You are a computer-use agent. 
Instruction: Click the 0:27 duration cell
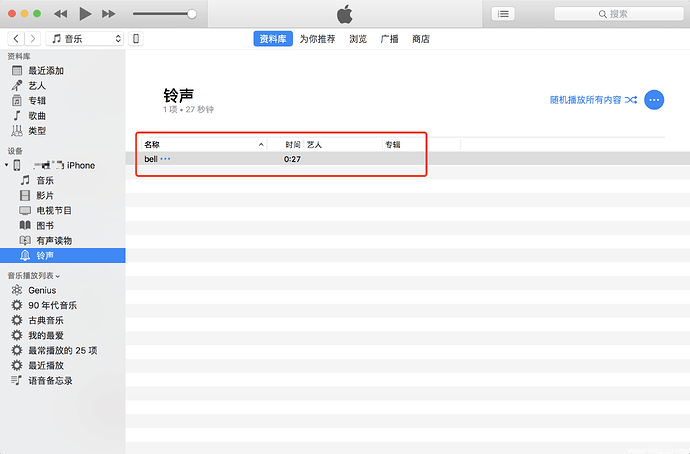click(x=292, y=159)
